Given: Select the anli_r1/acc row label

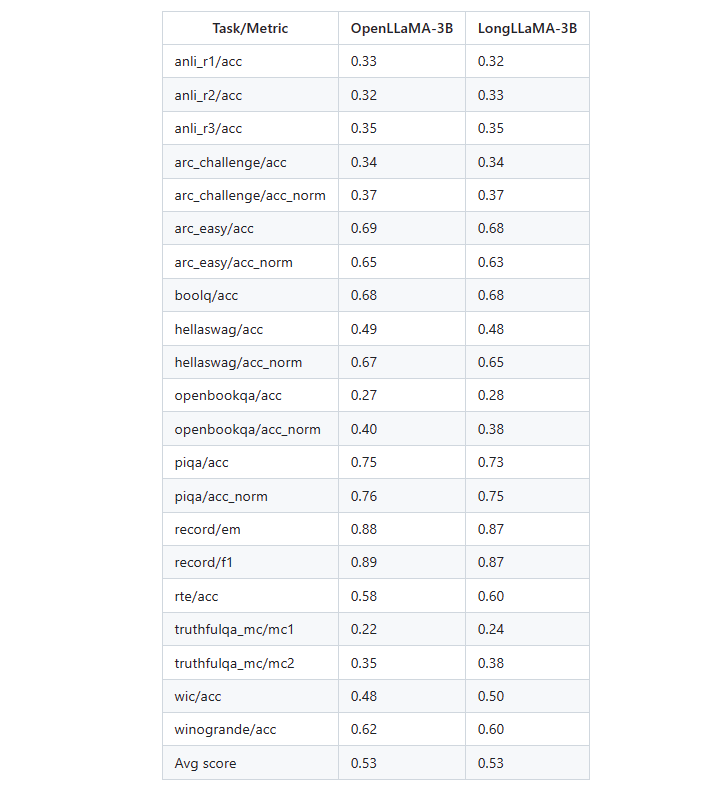Looking at the screenshot, I should tap(208, 62).
